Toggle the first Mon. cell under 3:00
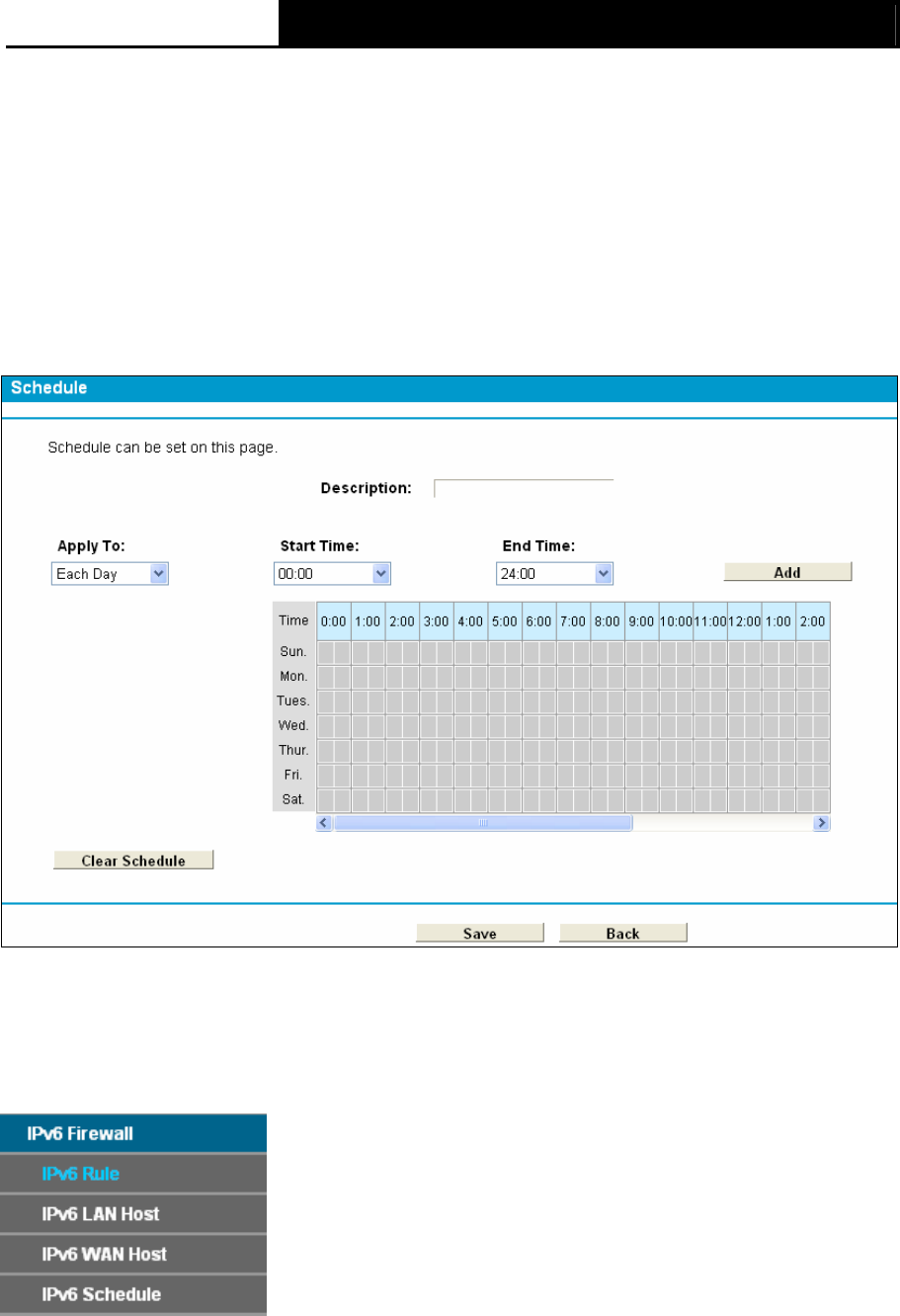The height and width of the screenshot is (1316, 900). coord(429,677)
